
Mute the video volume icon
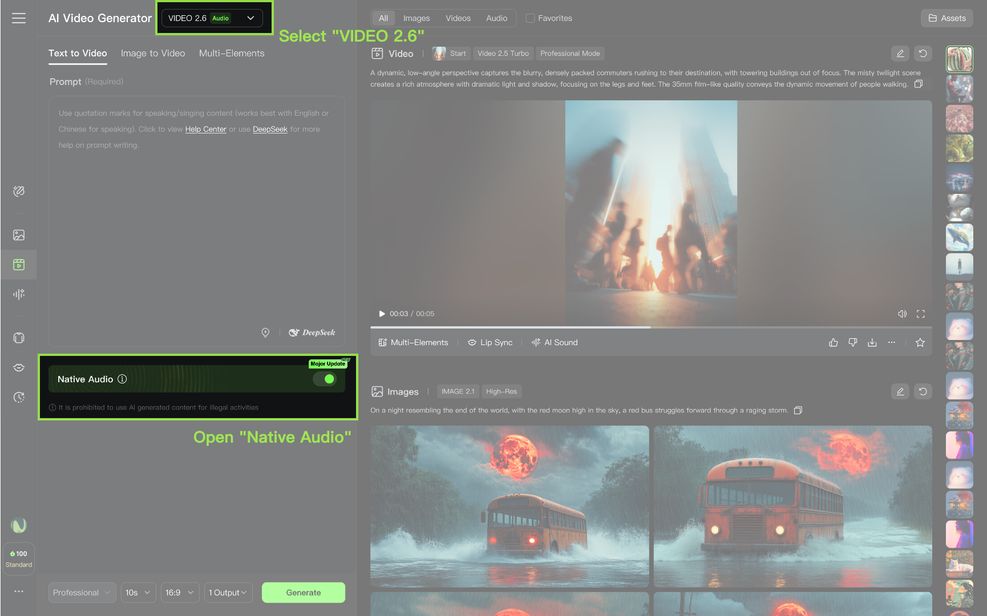click(901, 314)
